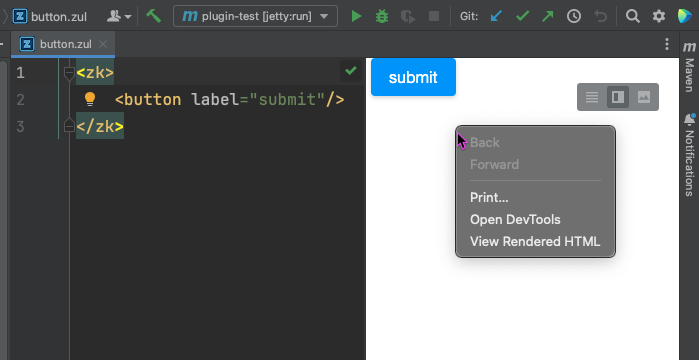Switch to editor and preview split mode
The height and width of the screenshot is (360, 699).
click(x=618, y=97)
